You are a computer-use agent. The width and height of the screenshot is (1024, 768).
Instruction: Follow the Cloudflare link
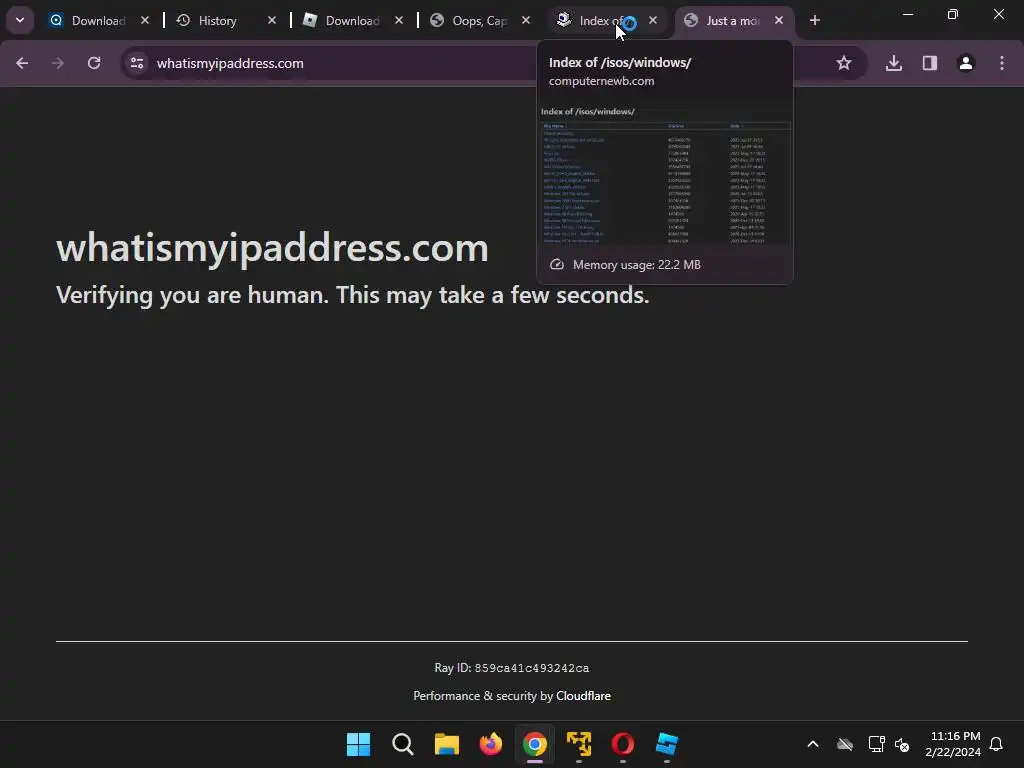[583, 696]
